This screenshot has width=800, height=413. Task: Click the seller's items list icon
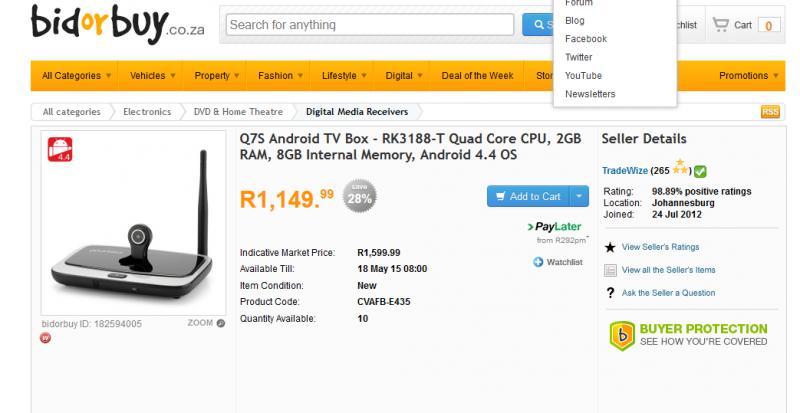pos(610,270)
